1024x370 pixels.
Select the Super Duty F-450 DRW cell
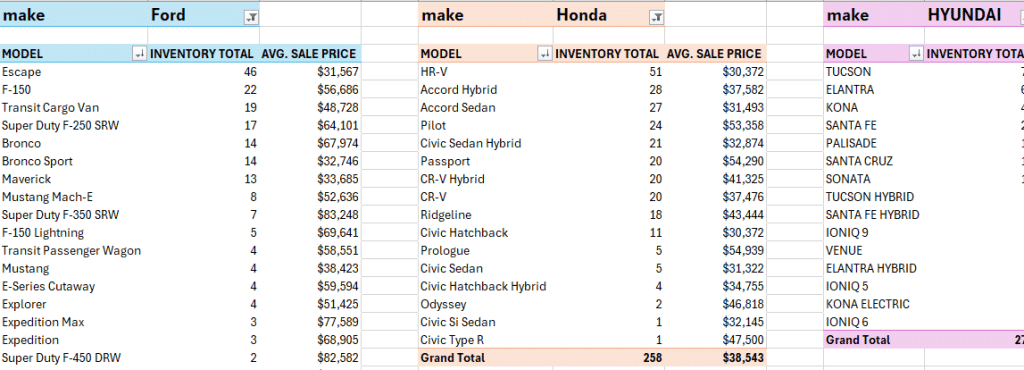tap(74, 358)
